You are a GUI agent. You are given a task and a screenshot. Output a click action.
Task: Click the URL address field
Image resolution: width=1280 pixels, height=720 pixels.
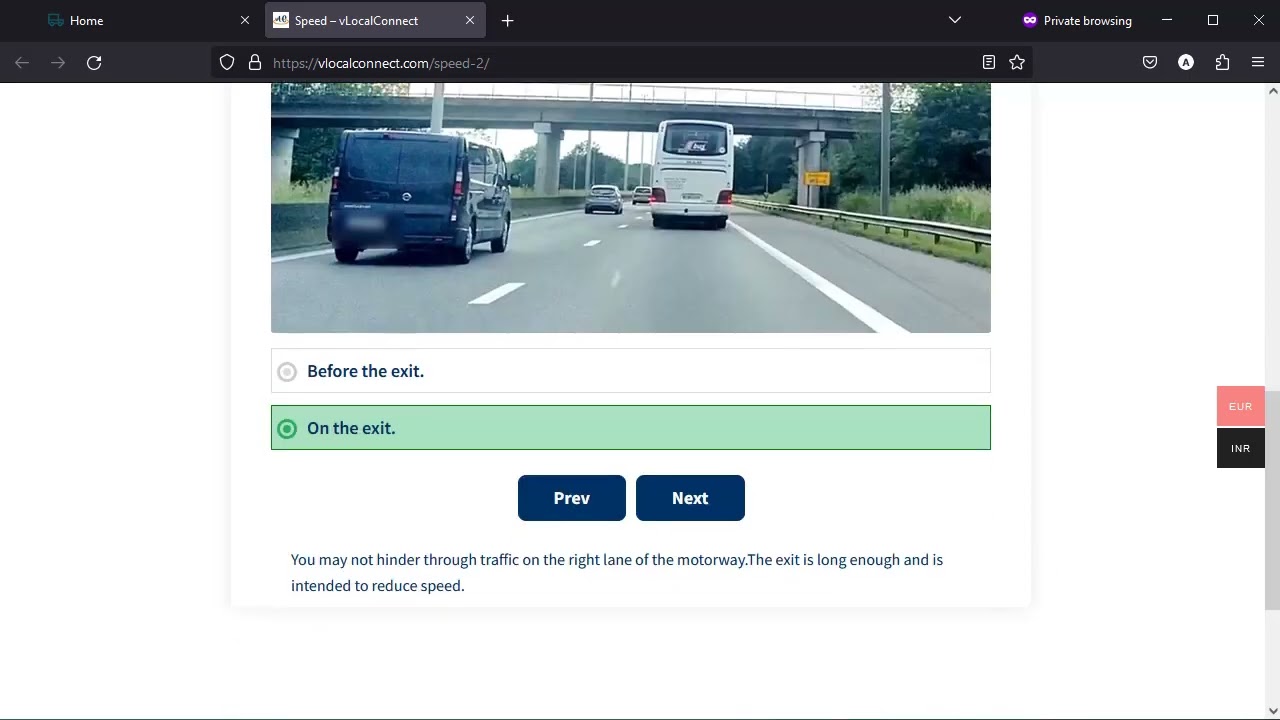click(620, 63)
